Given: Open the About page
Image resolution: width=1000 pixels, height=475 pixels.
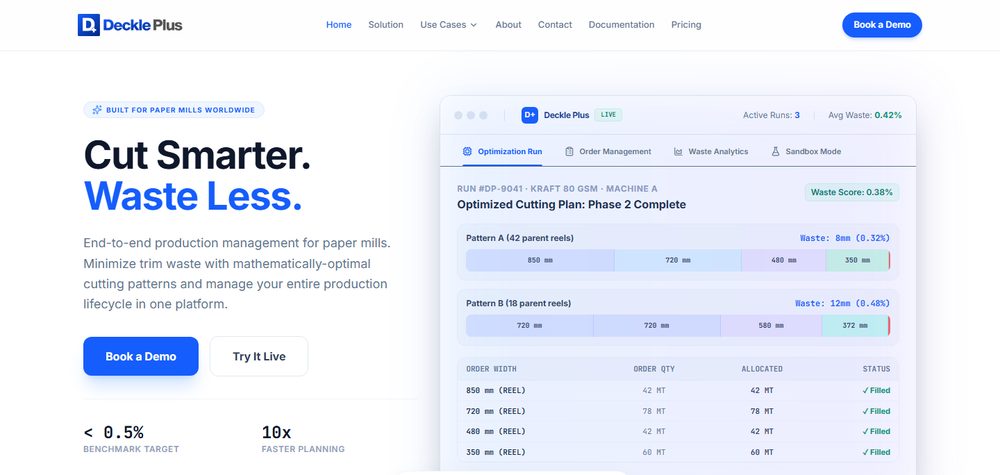Looking at the screenshot, I should [508, 25].
